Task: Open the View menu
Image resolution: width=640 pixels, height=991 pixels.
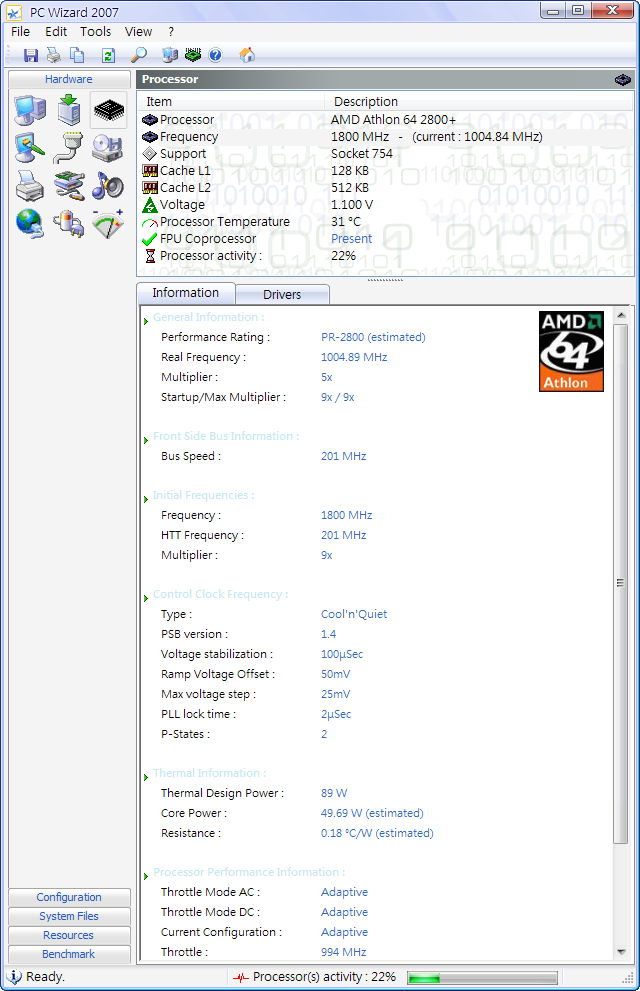Action: pyautogui.click(x=138, y=32)
